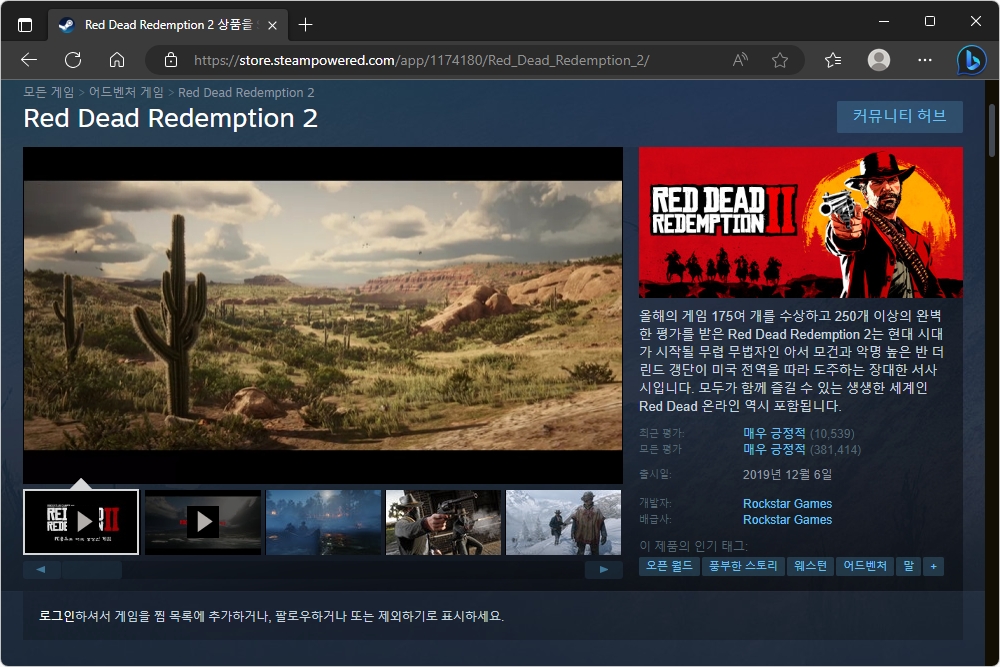The height and width of the screenshot is (667, 1000).
Task: Open the 커뮤니티 허브 button
Action: [899, 116]
